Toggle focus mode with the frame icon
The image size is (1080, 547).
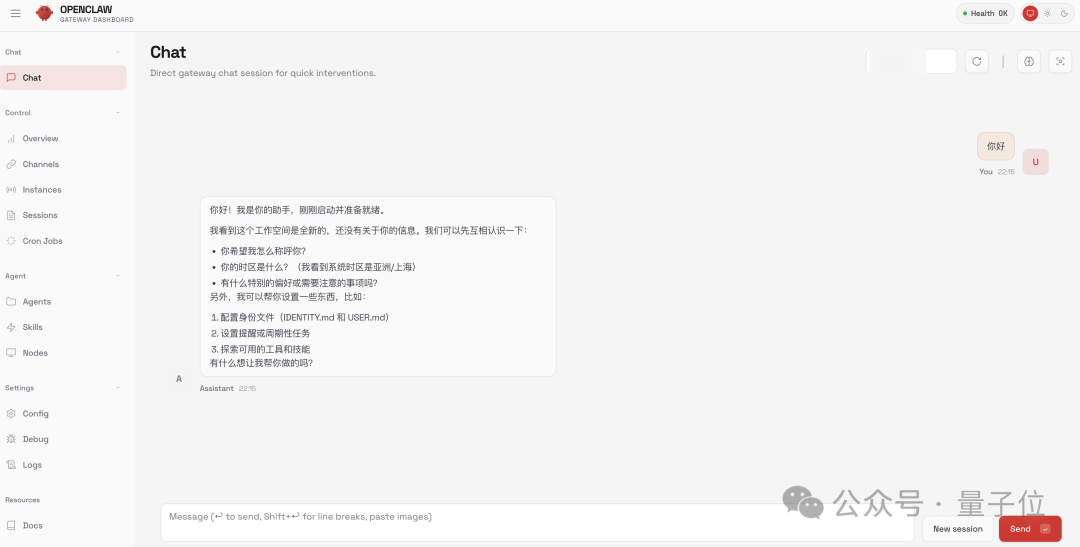[x=1060, y=61]
